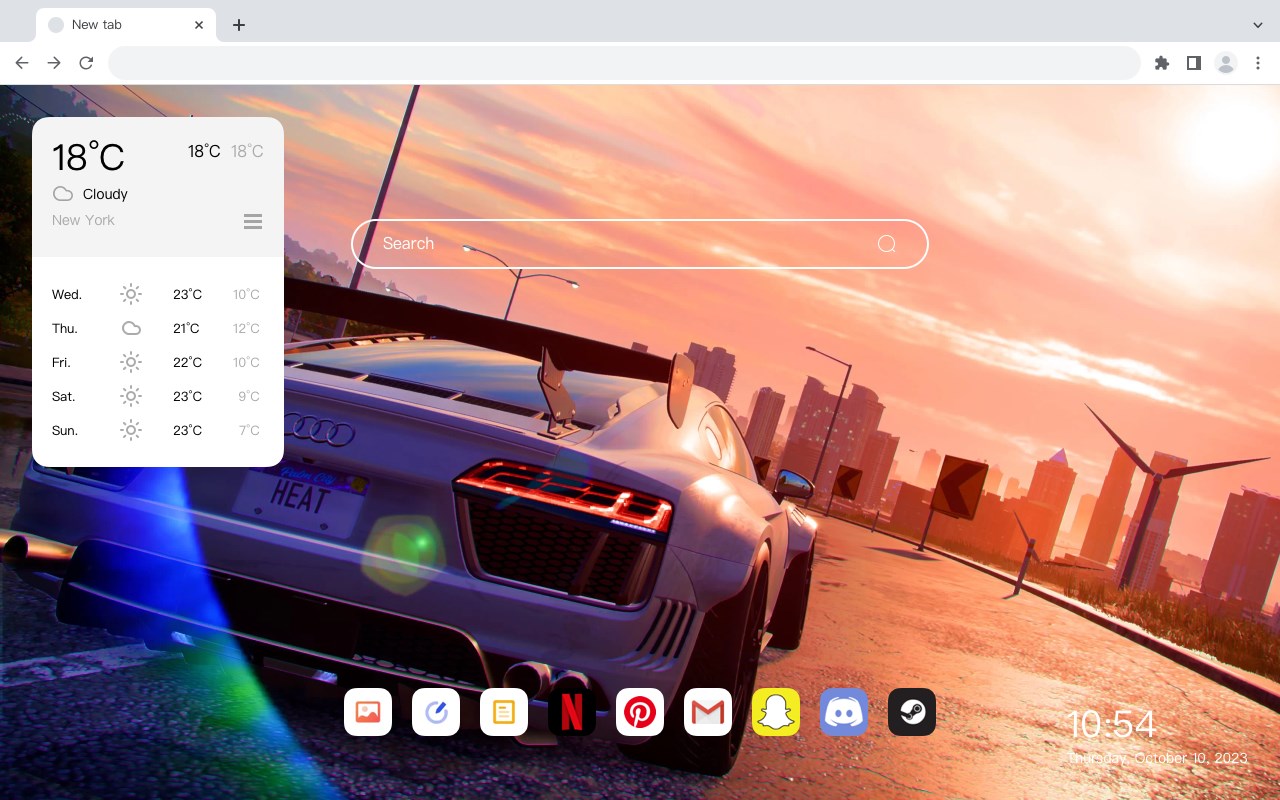Click the current 18°C temperature
The image size is (1280, 800).
[88, 157]
